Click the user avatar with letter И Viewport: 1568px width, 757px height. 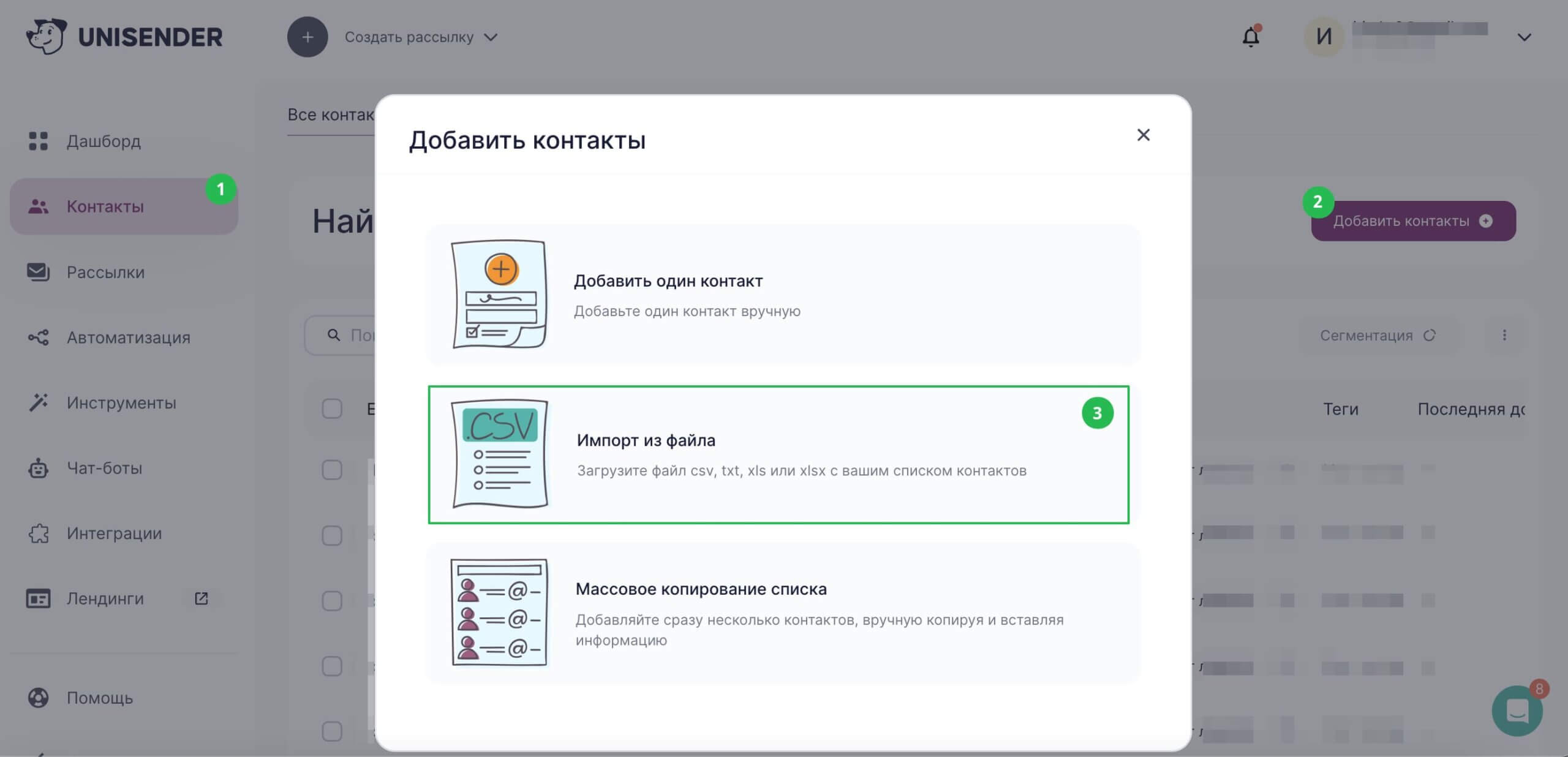point(1324,37)
